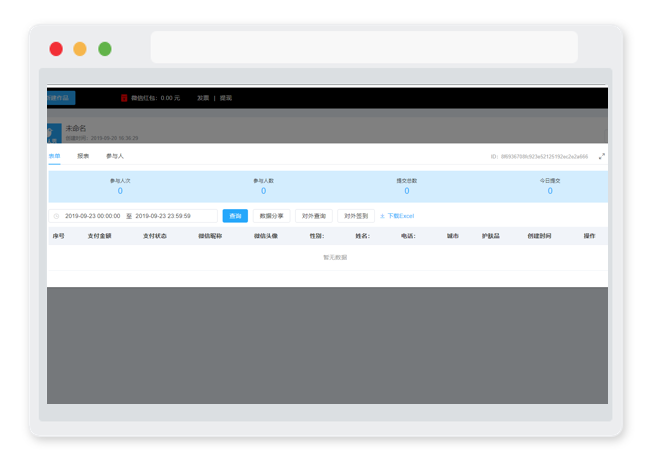
Task: Click start date 2019-09-23 00:00:00
Action: (93, 216)
